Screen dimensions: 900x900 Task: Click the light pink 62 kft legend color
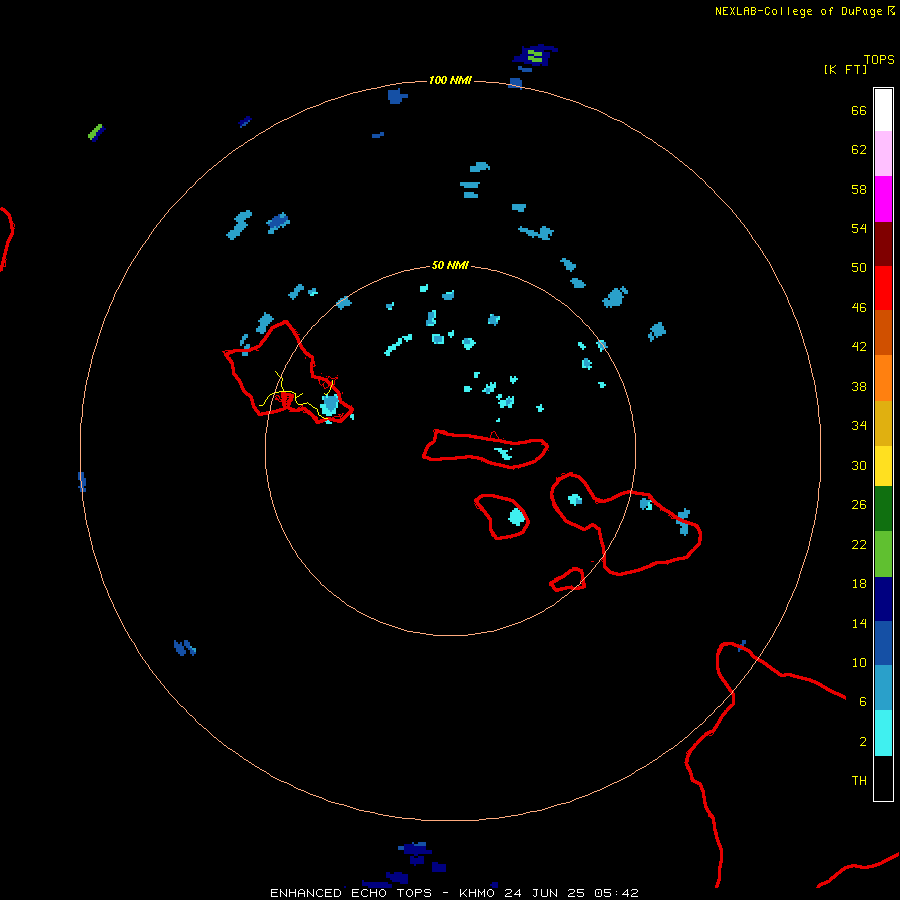(x=883, y=154)
